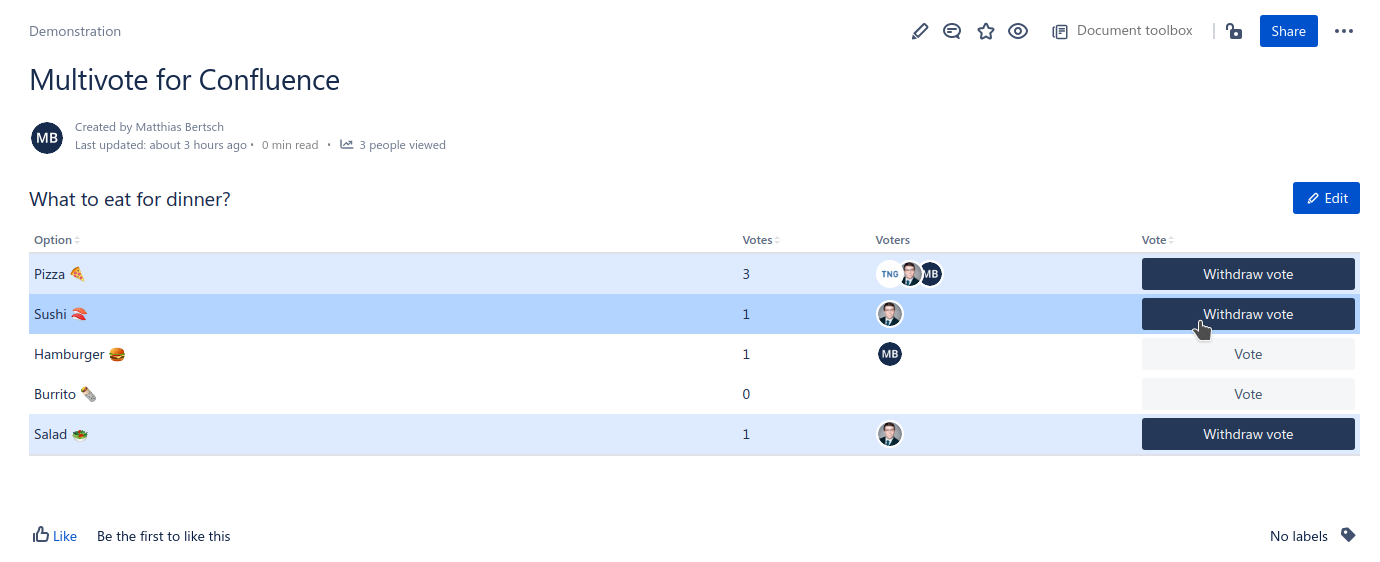1380x562 pixels.
Task: Click the Demonstration breadcrumb link
Action: (x=75, y=31)
